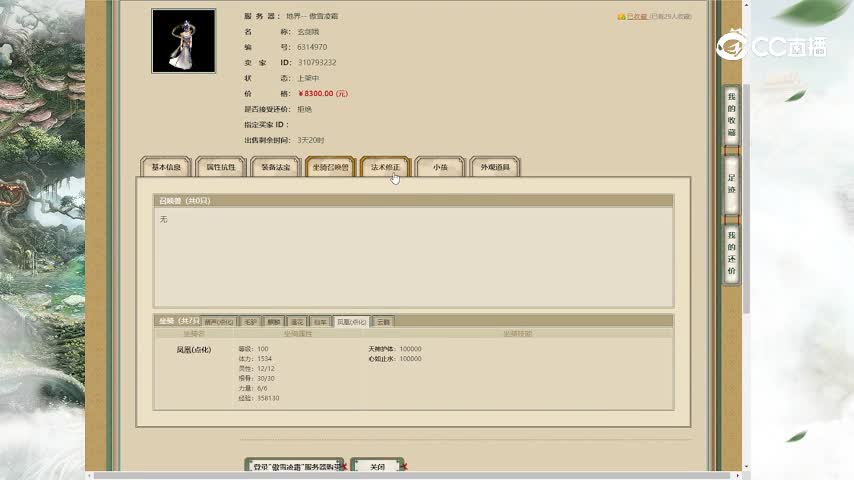This screenshot has height=480, width=854.
Task: View the 外观道具 tab
Action: pyautogui.click(x=495, y=167)
